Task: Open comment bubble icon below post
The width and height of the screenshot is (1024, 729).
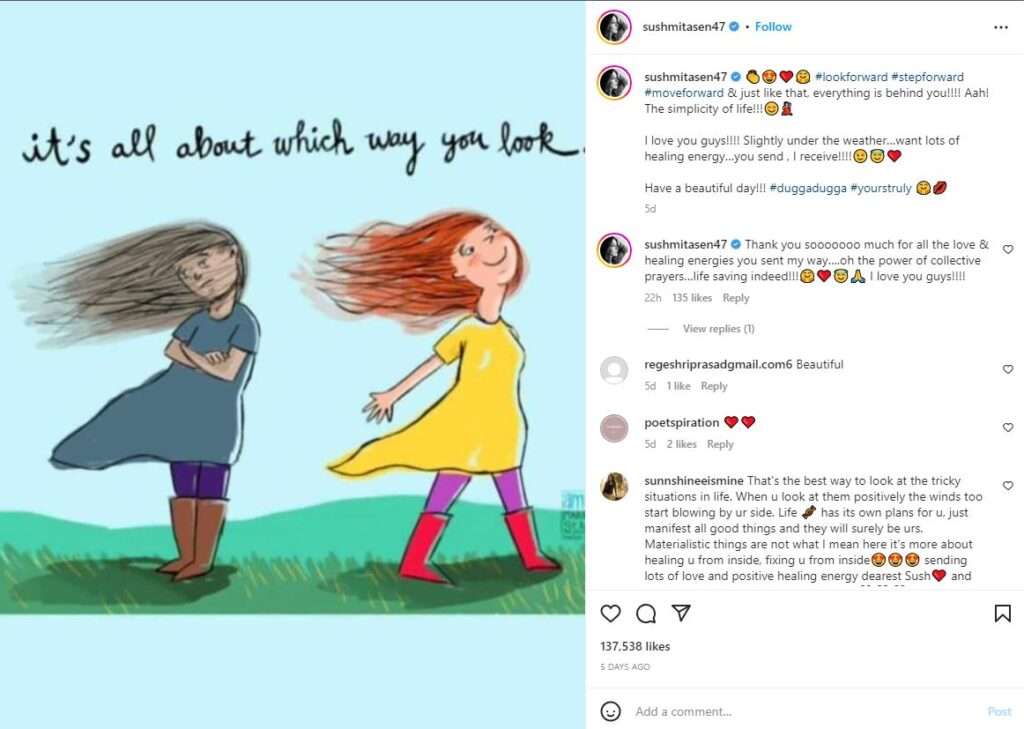Action: click(646, 613)
